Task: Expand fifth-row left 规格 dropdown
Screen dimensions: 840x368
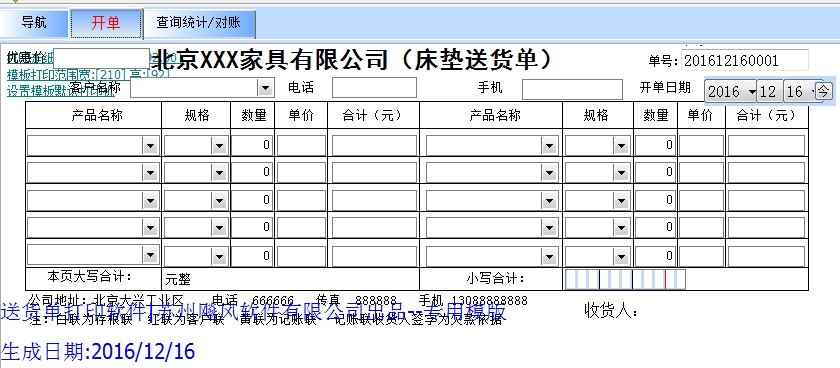Action: point(219,256)
